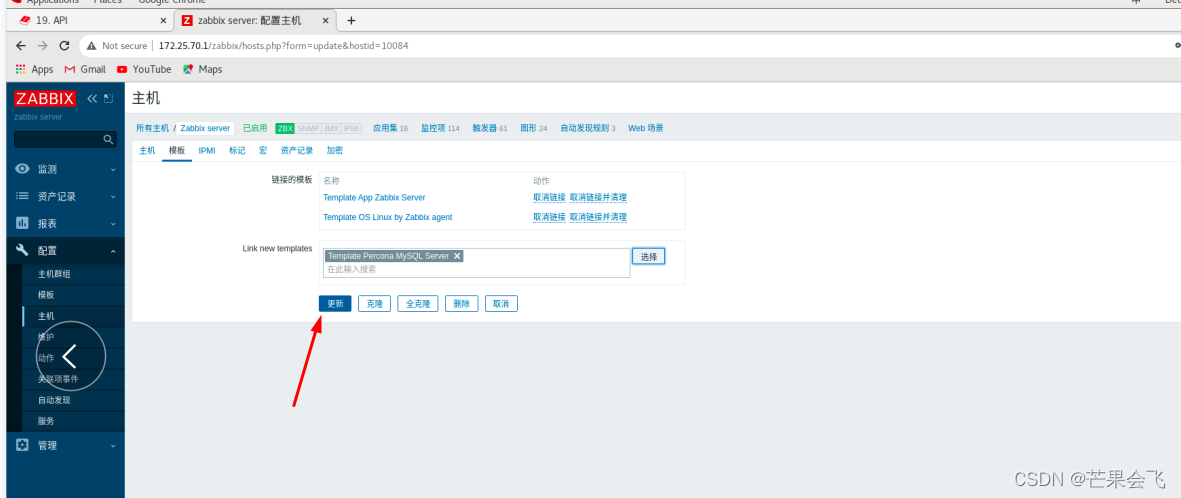Expand the 资产记录 menu section
Screen dimensions: 1181x498
[113, 197]
